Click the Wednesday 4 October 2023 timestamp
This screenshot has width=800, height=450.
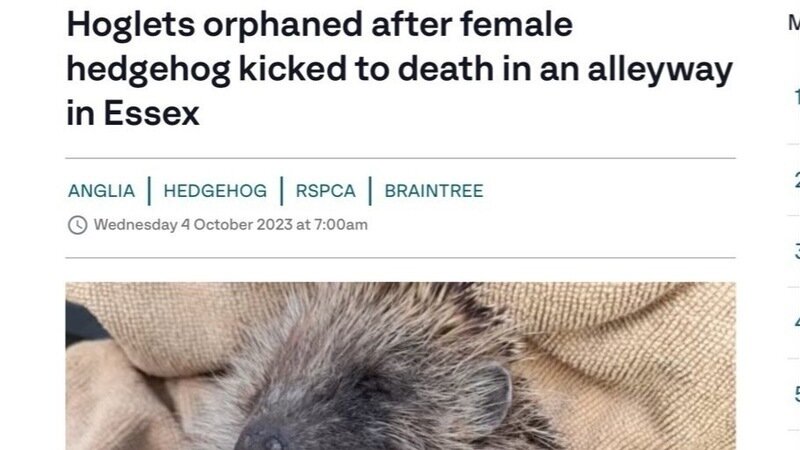(x=231, y=224)
